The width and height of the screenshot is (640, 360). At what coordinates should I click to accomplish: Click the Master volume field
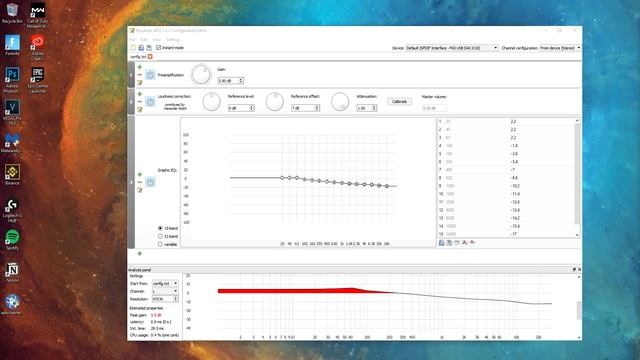tap(434, 108)
